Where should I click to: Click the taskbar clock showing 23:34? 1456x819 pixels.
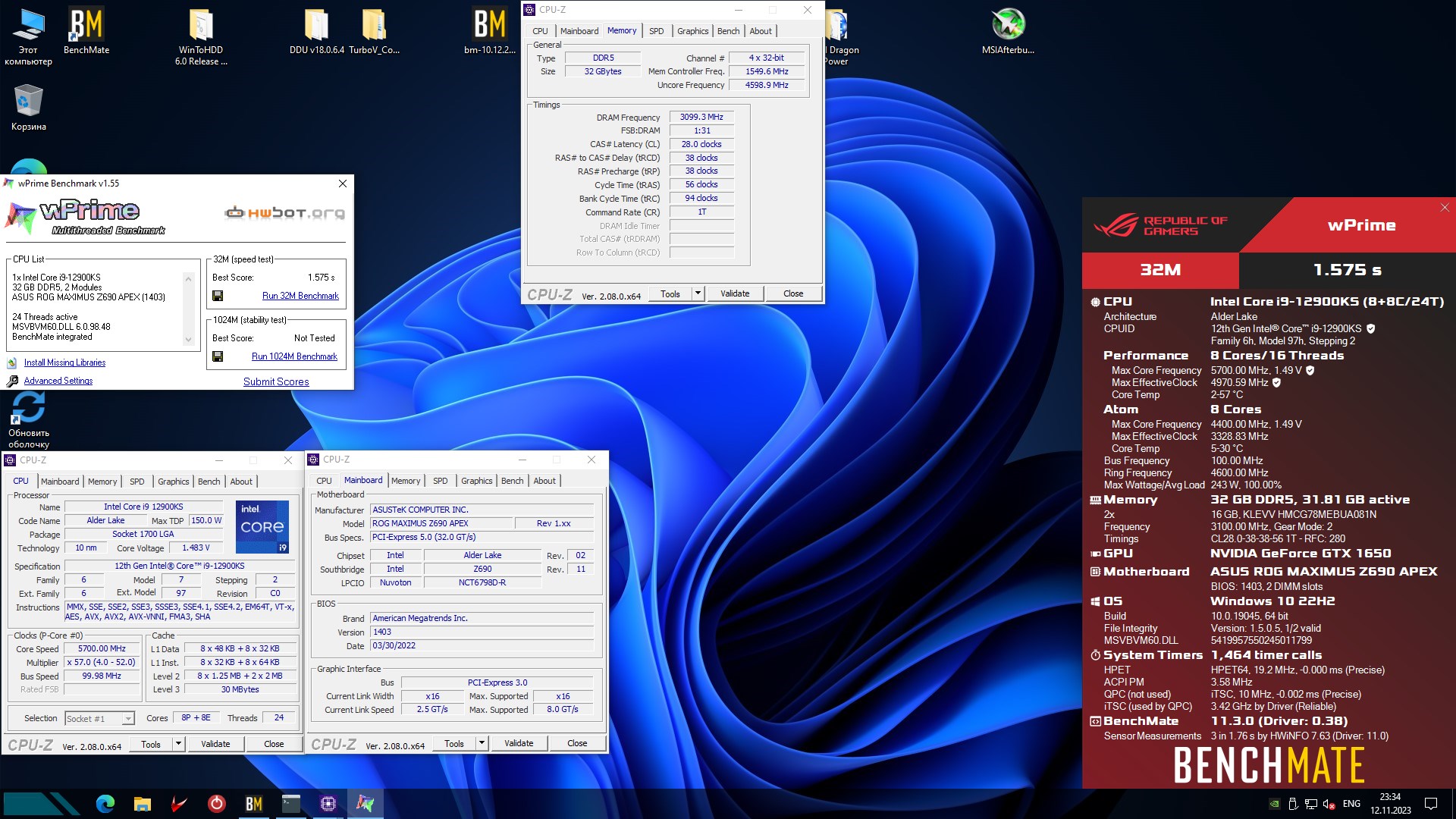(1390, 804)
